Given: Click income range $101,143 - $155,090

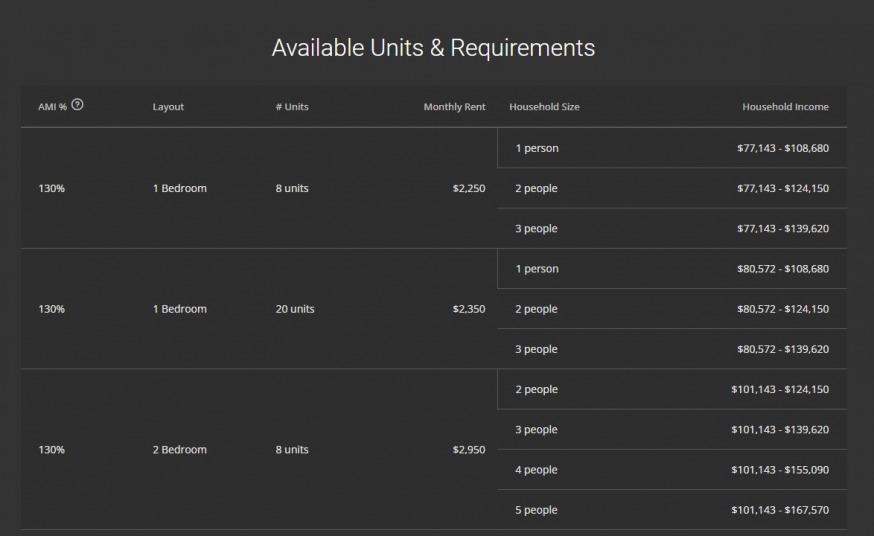Looking at the screenshot, I should [779, 470].
